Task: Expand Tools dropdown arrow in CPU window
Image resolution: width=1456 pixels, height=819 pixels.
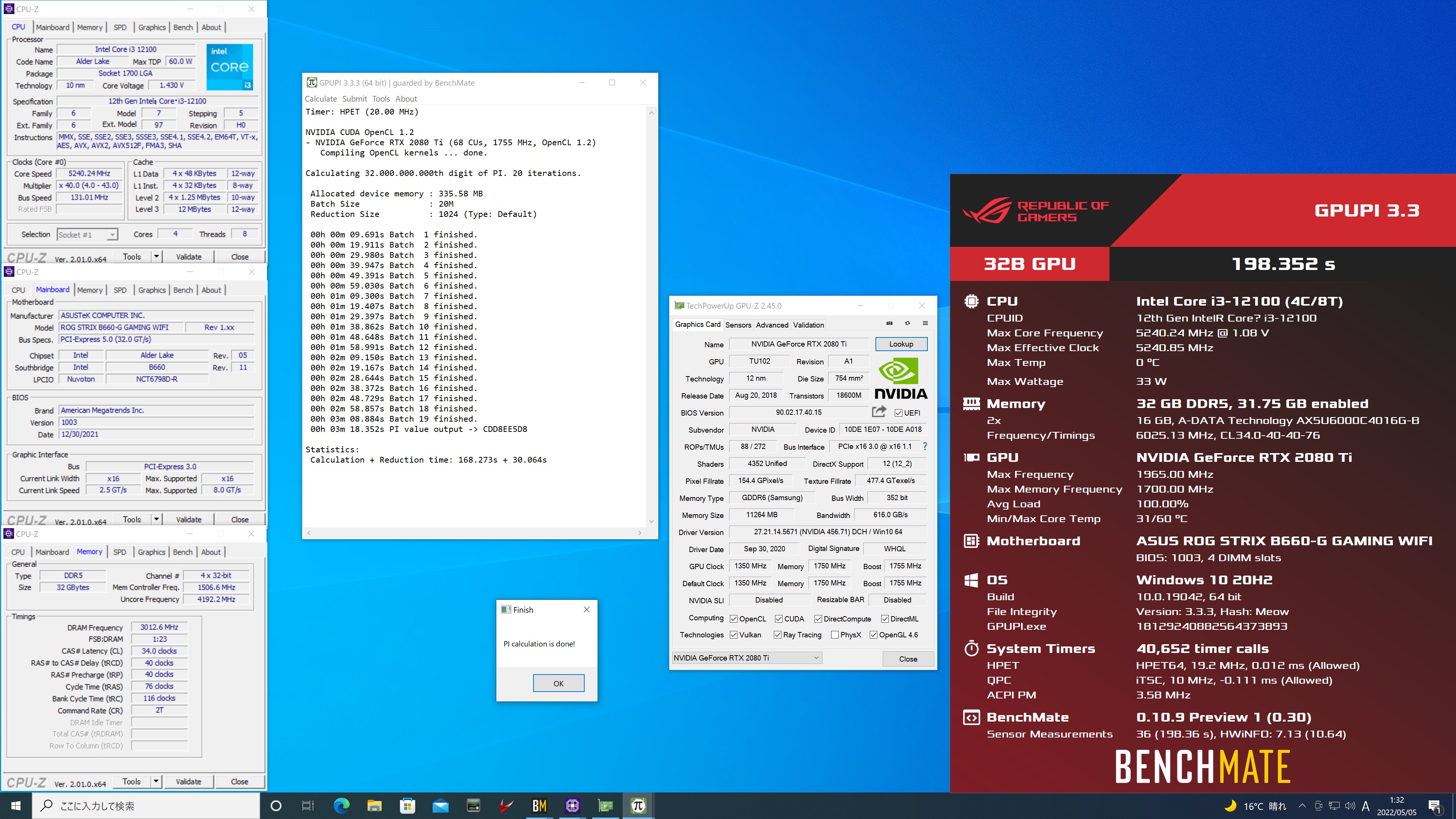Action: (x=157, y=257)
